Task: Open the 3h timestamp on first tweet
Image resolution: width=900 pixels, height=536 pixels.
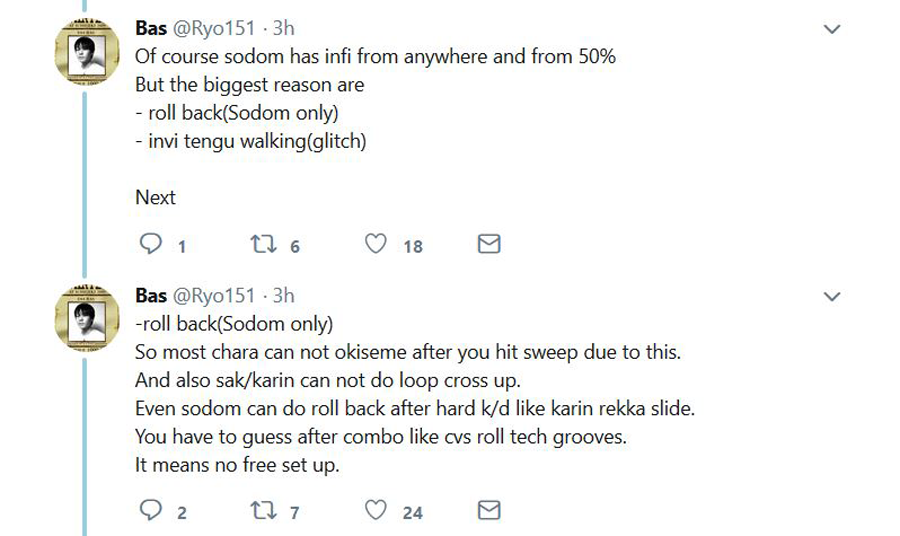Action: 284,29
